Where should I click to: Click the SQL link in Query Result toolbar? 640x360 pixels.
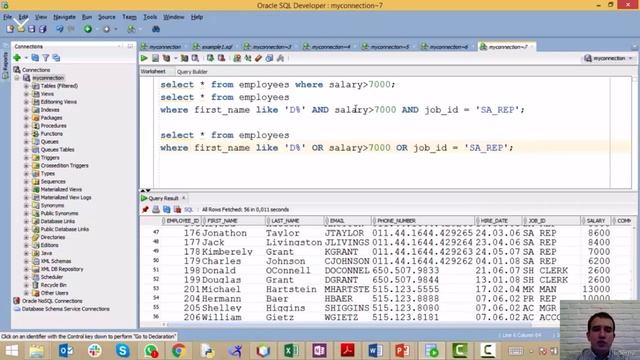click(188, 210)
